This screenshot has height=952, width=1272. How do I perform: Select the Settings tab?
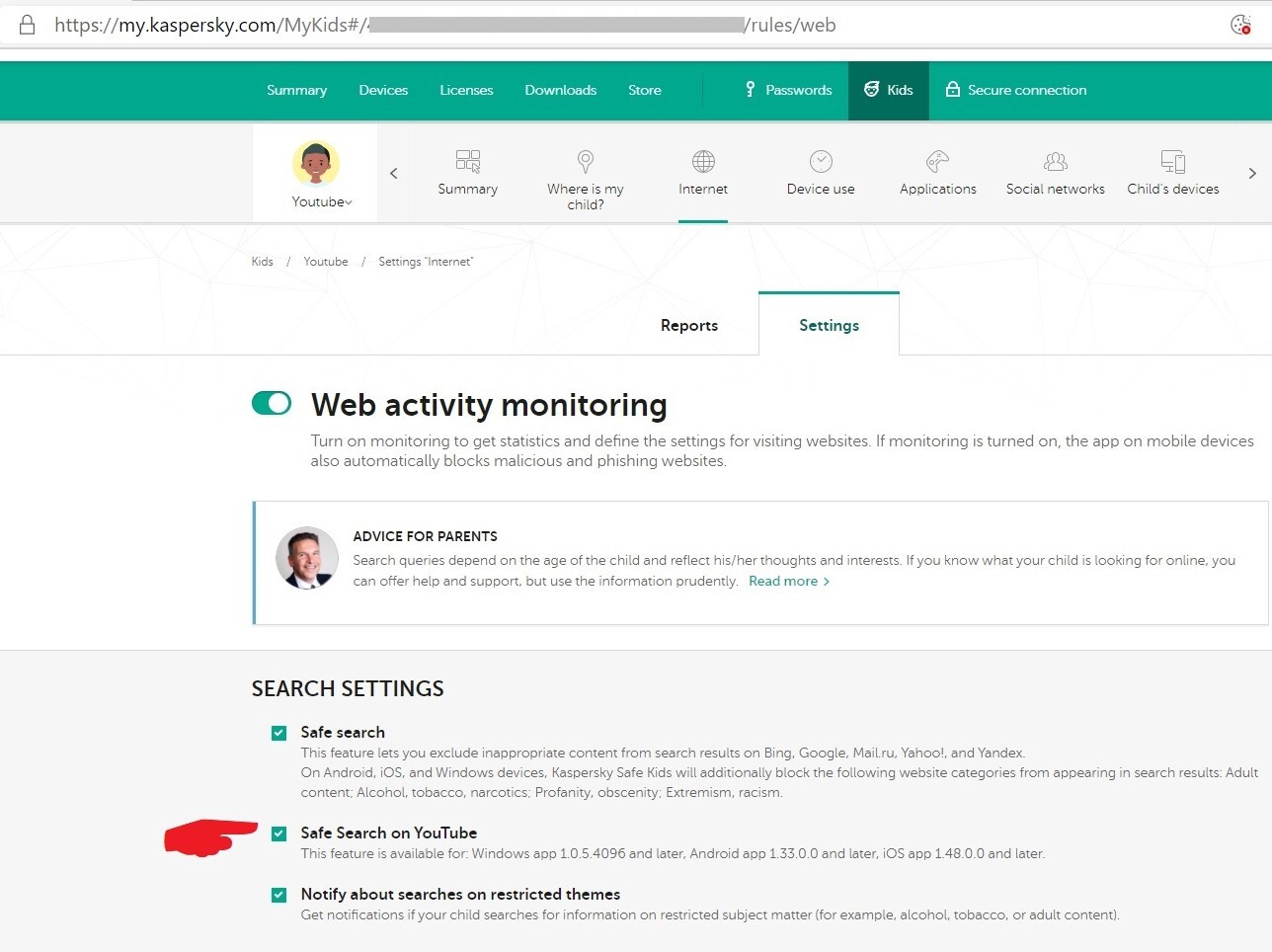click(x=829, y=325)
